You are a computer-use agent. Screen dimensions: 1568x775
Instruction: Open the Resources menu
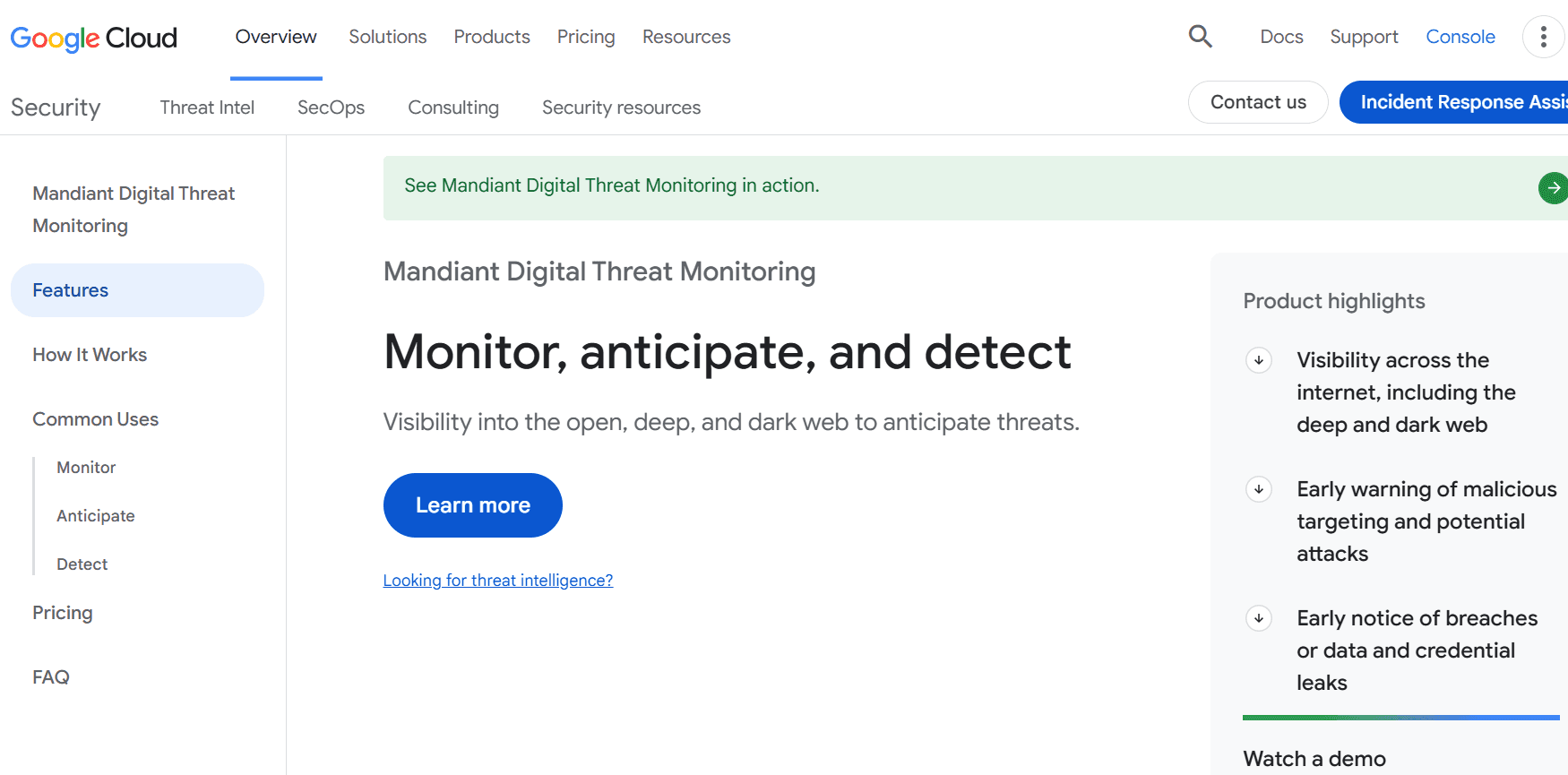click(x=686, y=37)
